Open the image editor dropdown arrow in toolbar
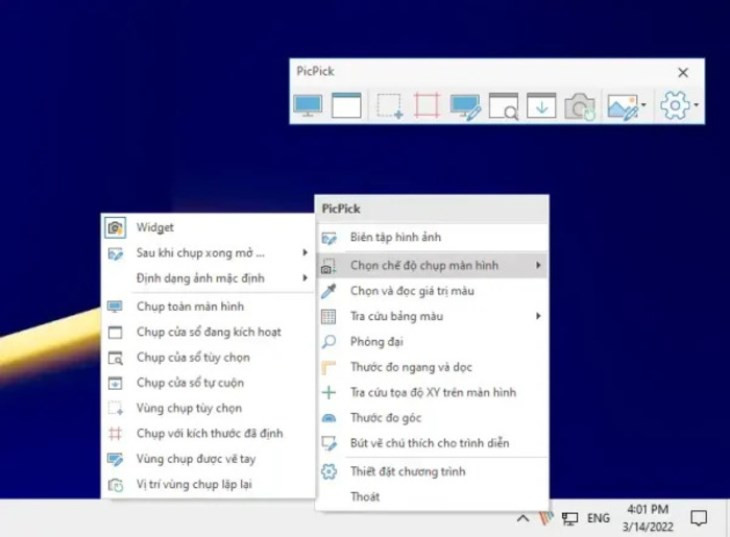The width and height of the screenshot is (730, 537). tap(643, 105)
